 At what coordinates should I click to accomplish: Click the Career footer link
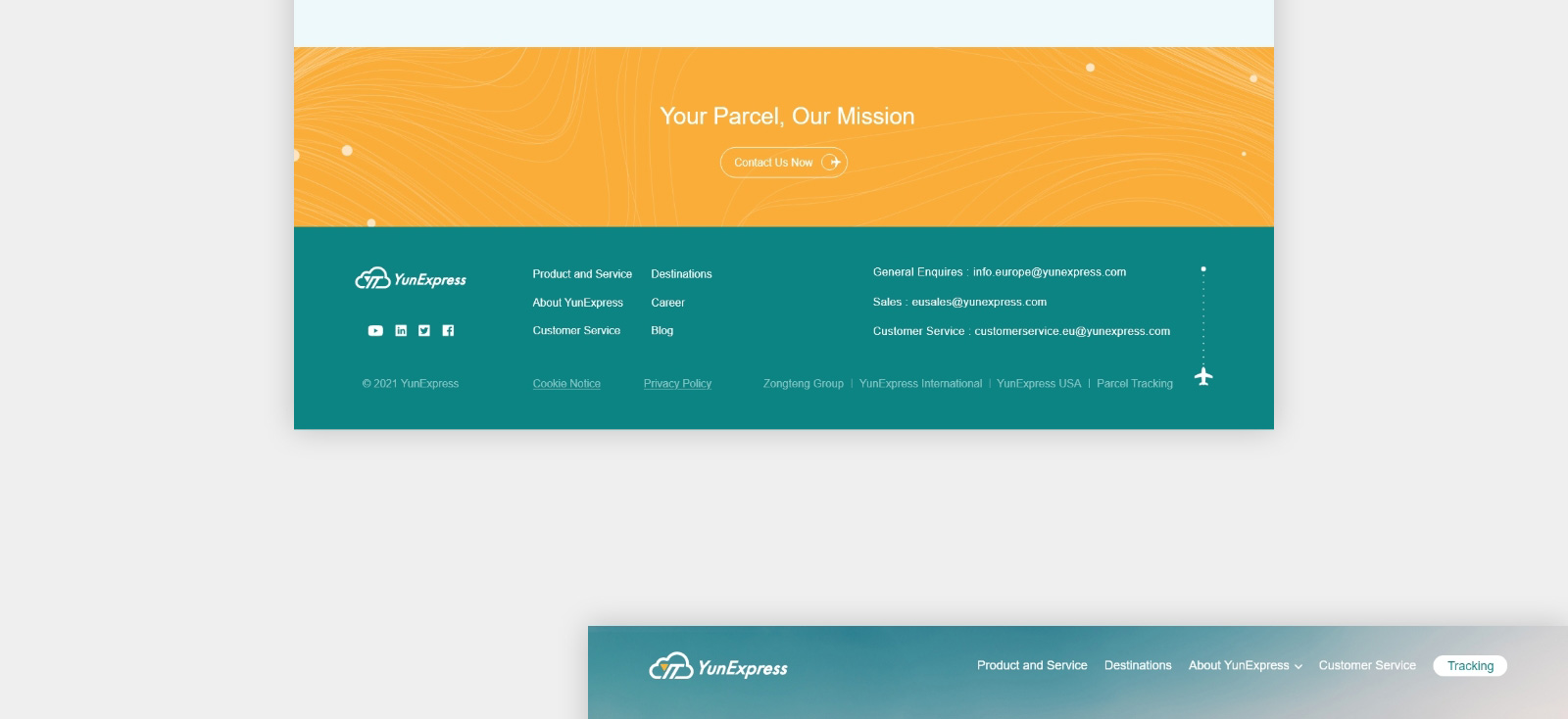(667, 303)
